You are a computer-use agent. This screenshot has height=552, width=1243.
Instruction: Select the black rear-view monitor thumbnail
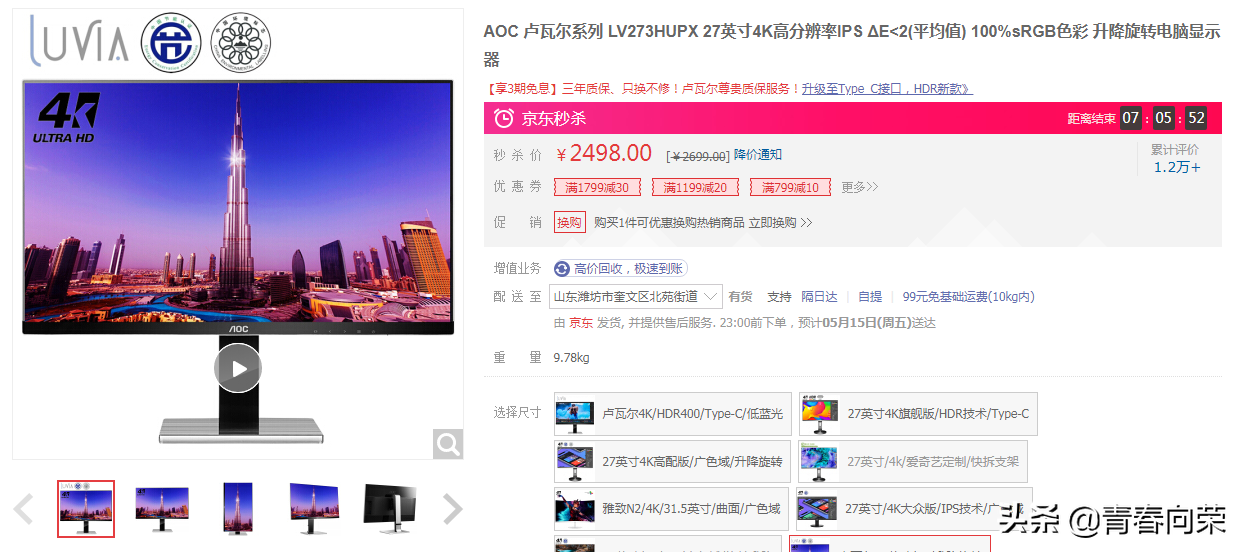(x=390, y=509)
